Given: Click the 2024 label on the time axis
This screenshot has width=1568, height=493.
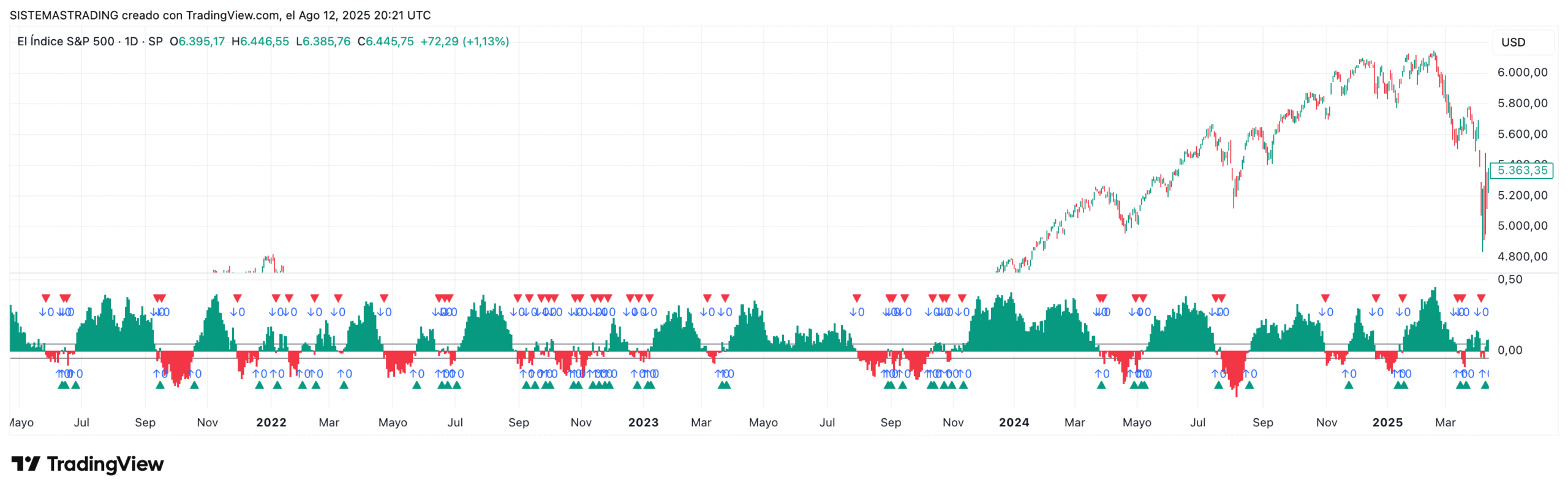Looking at the screenshot, I should point(1014,423).
